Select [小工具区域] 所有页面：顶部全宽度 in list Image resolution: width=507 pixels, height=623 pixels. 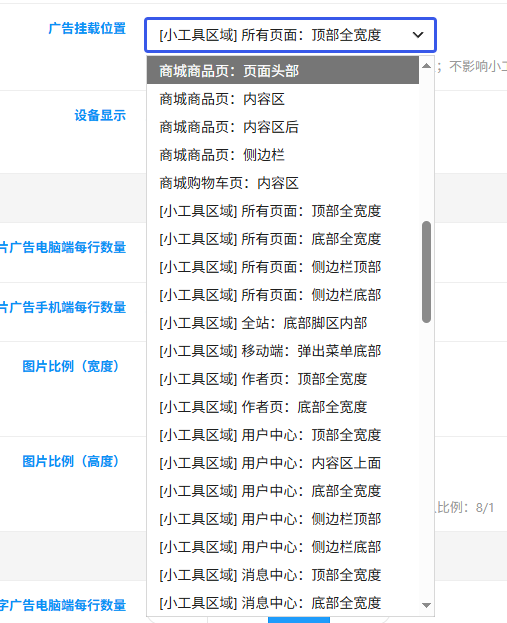(x=283, y=211)
